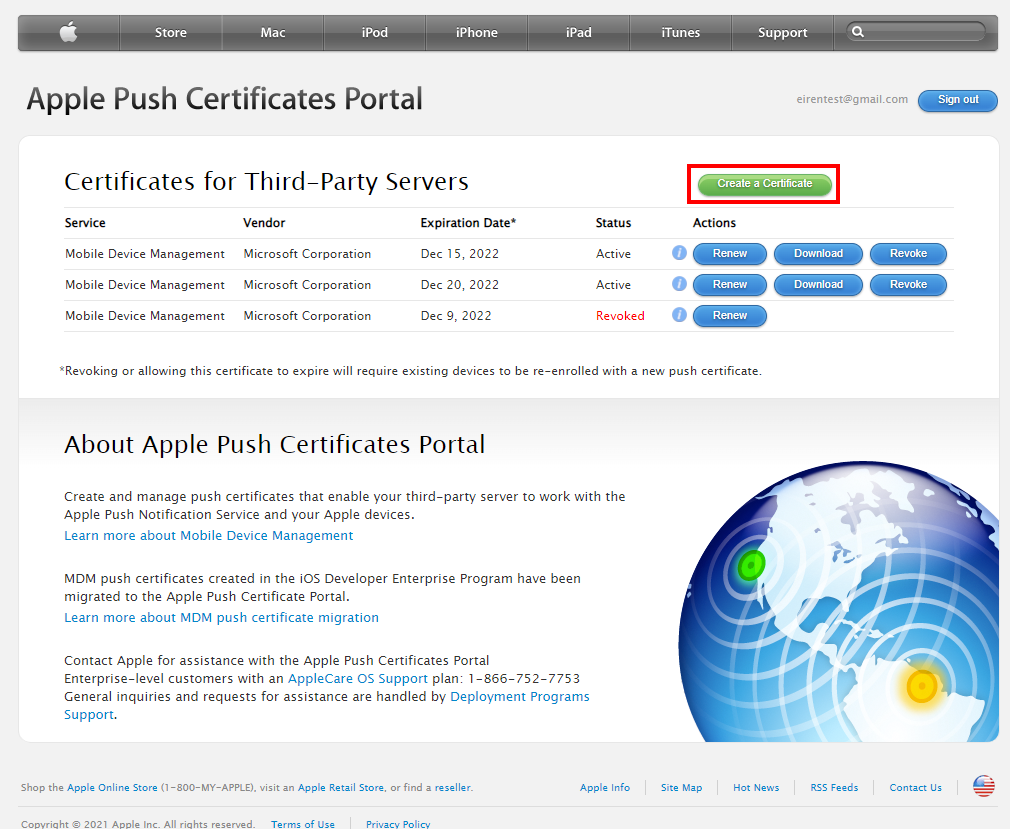Open Apple Info footer link
Screen dimensions: 1010x829
point(605,787)
